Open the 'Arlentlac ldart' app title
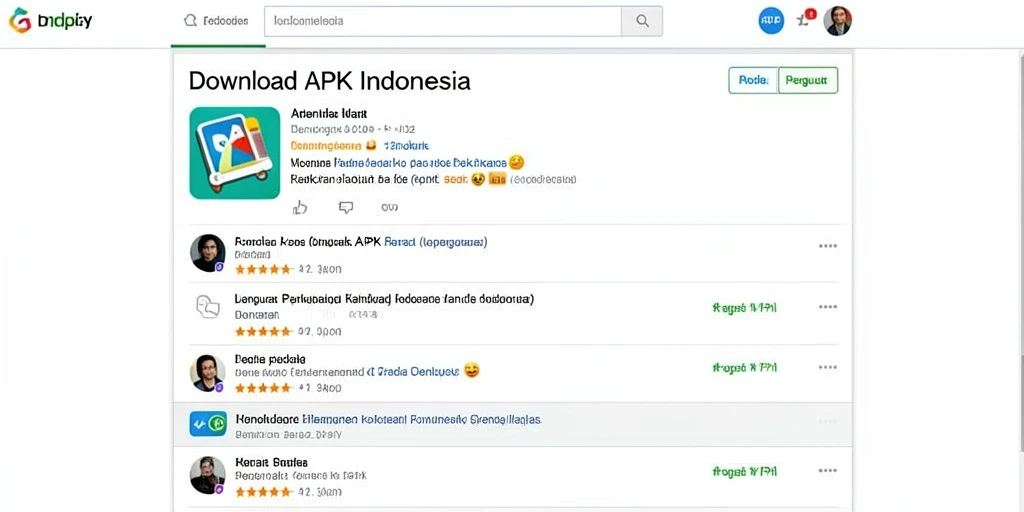The width and height of the screenshot is (1024, 512). pyautogui.click(x=329, y=114)
